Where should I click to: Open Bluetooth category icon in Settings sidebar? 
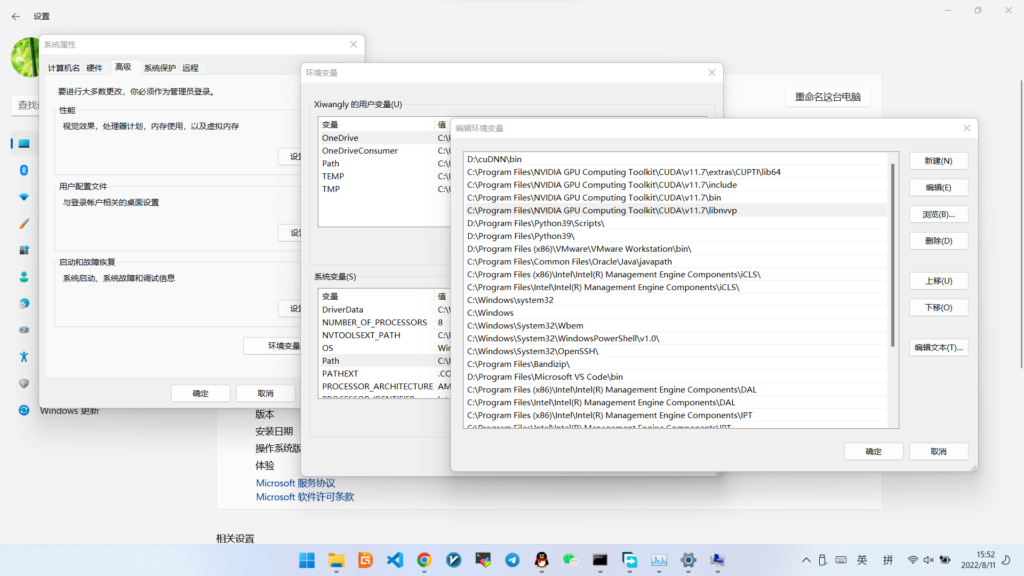[x=24, y=170]
